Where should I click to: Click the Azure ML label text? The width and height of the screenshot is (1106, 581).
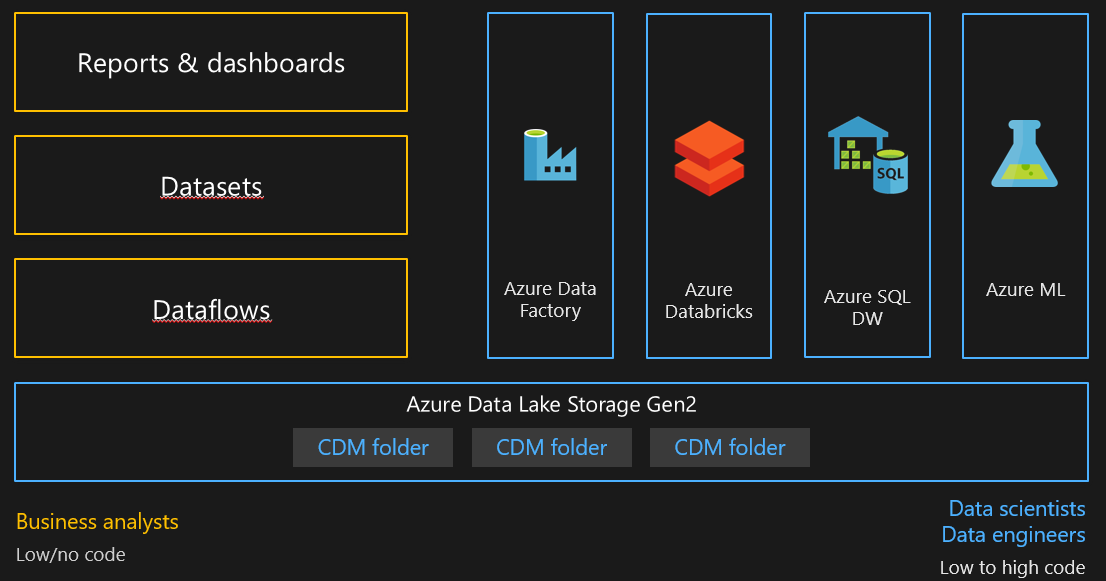(x=1025, y=290)
